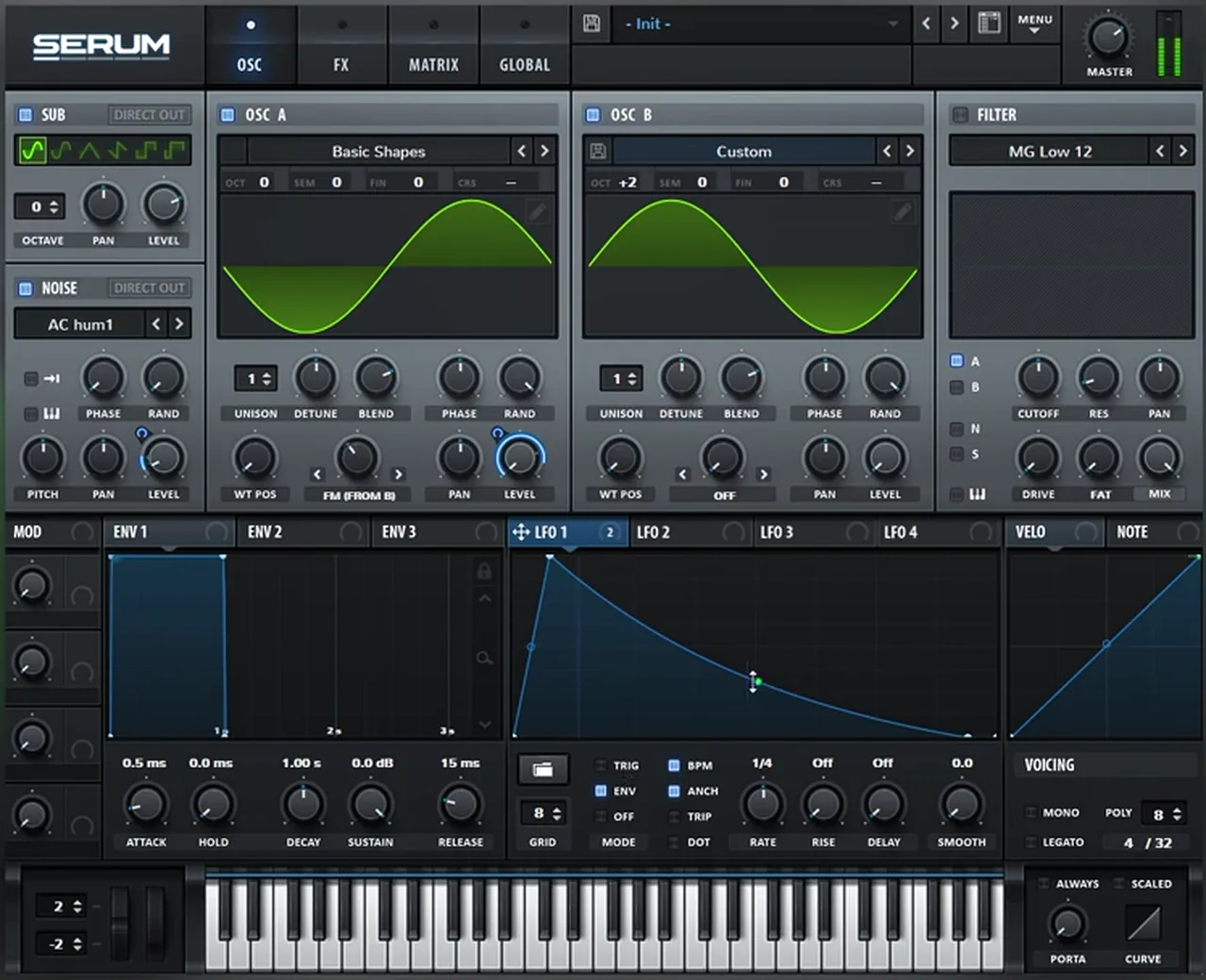Open the MENU dropdown
1206x980 pixels.
1035,24
